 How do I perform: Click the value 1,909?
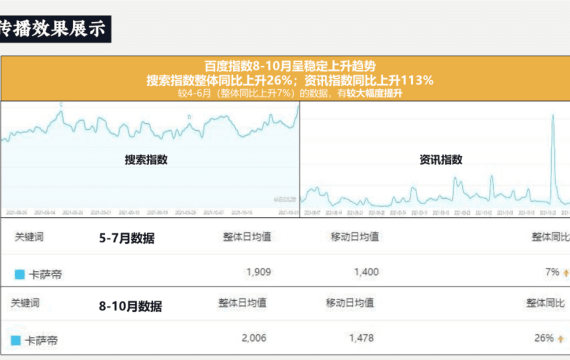[259, 272]
